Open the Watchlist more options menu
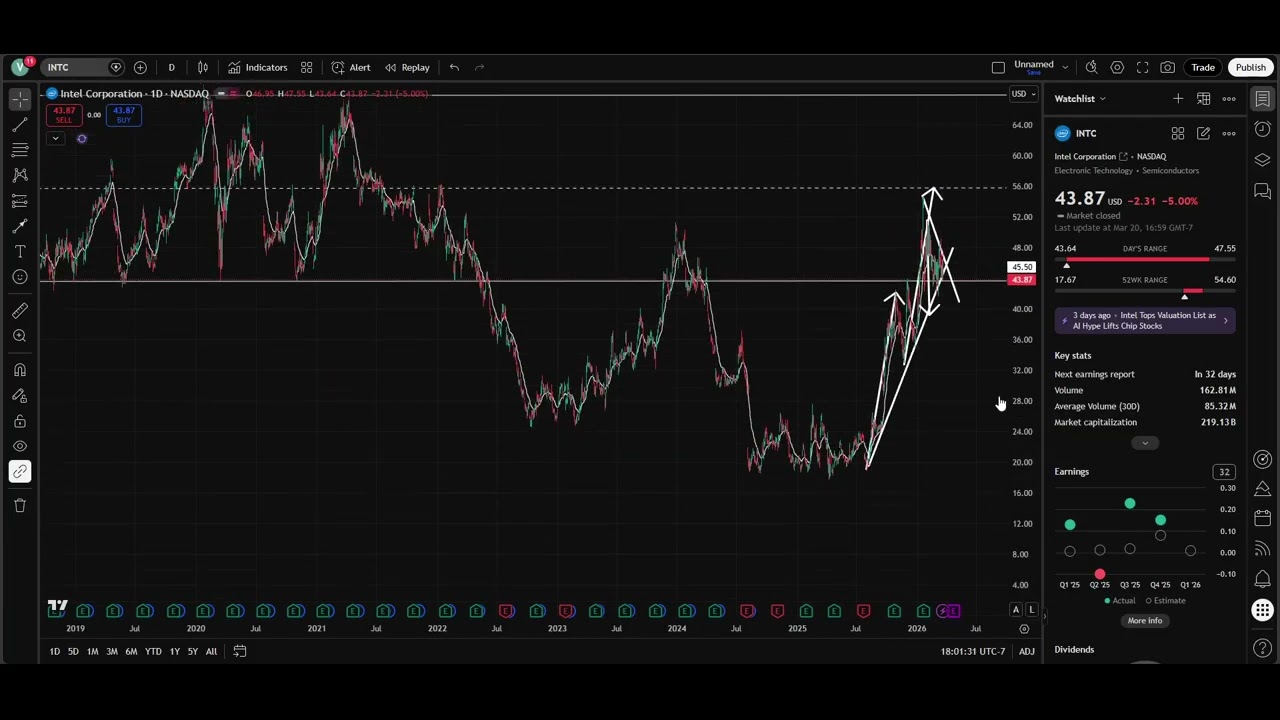Image resolution: width=1280 pixels, height=720 pixels. [1229, 98]
